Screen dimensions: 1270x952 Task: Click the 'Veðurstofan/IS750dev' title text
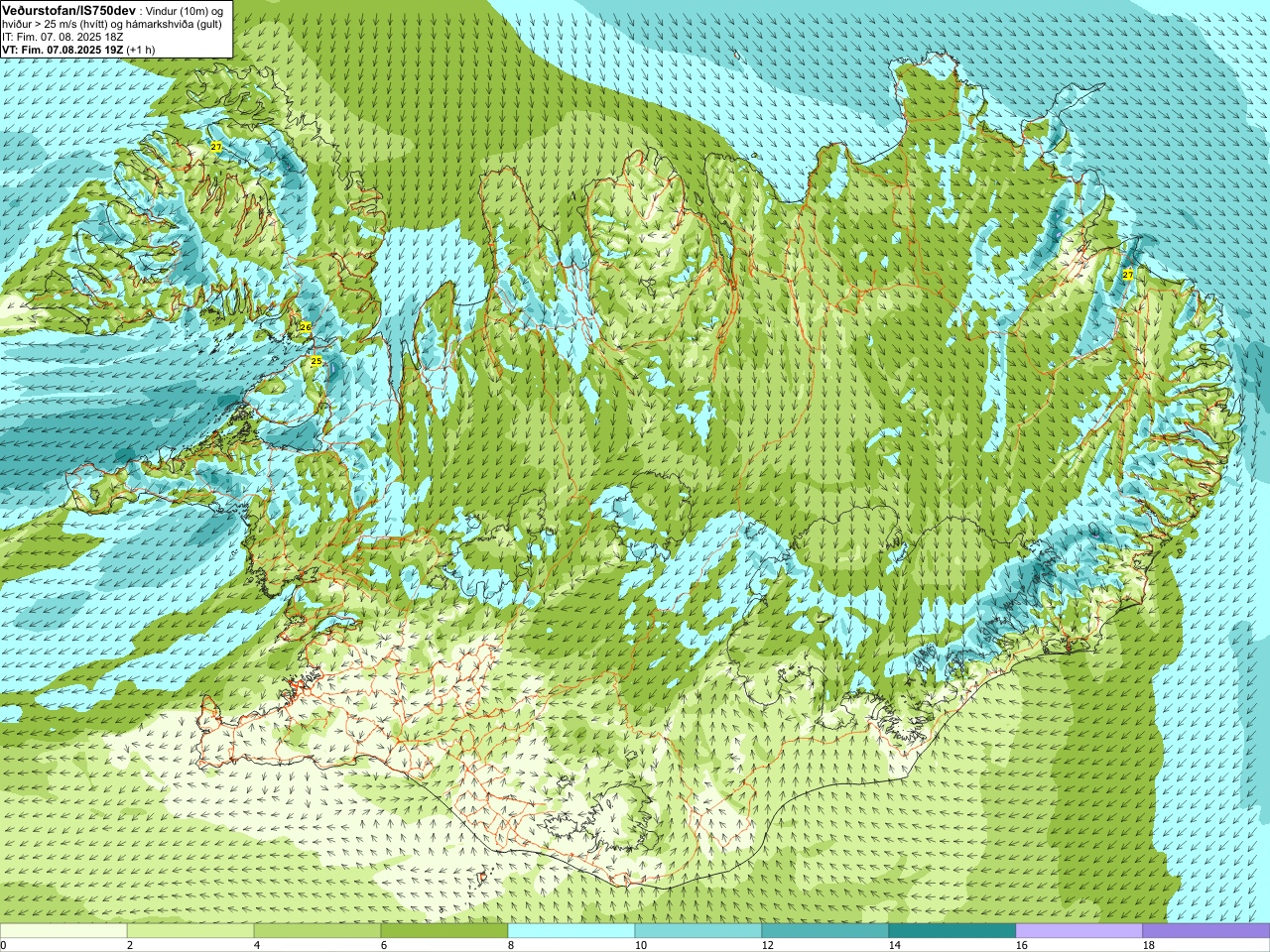point(69,9)
